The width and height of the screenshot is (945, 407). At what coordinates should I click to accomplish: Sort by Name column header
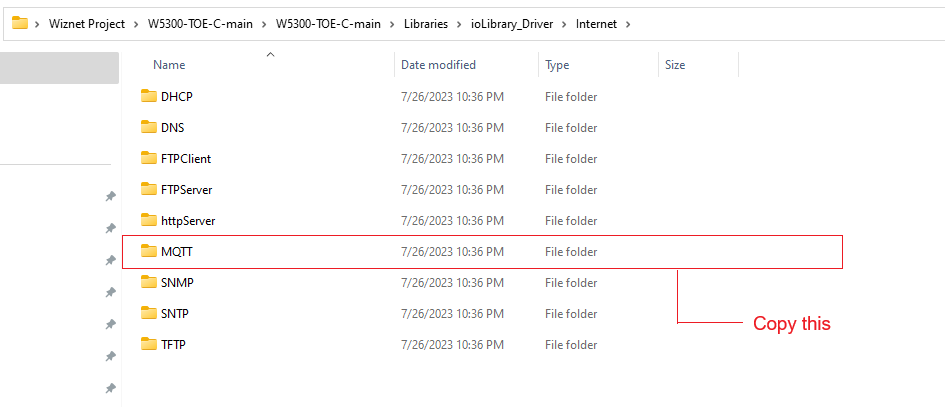click(x=169, y=65)
